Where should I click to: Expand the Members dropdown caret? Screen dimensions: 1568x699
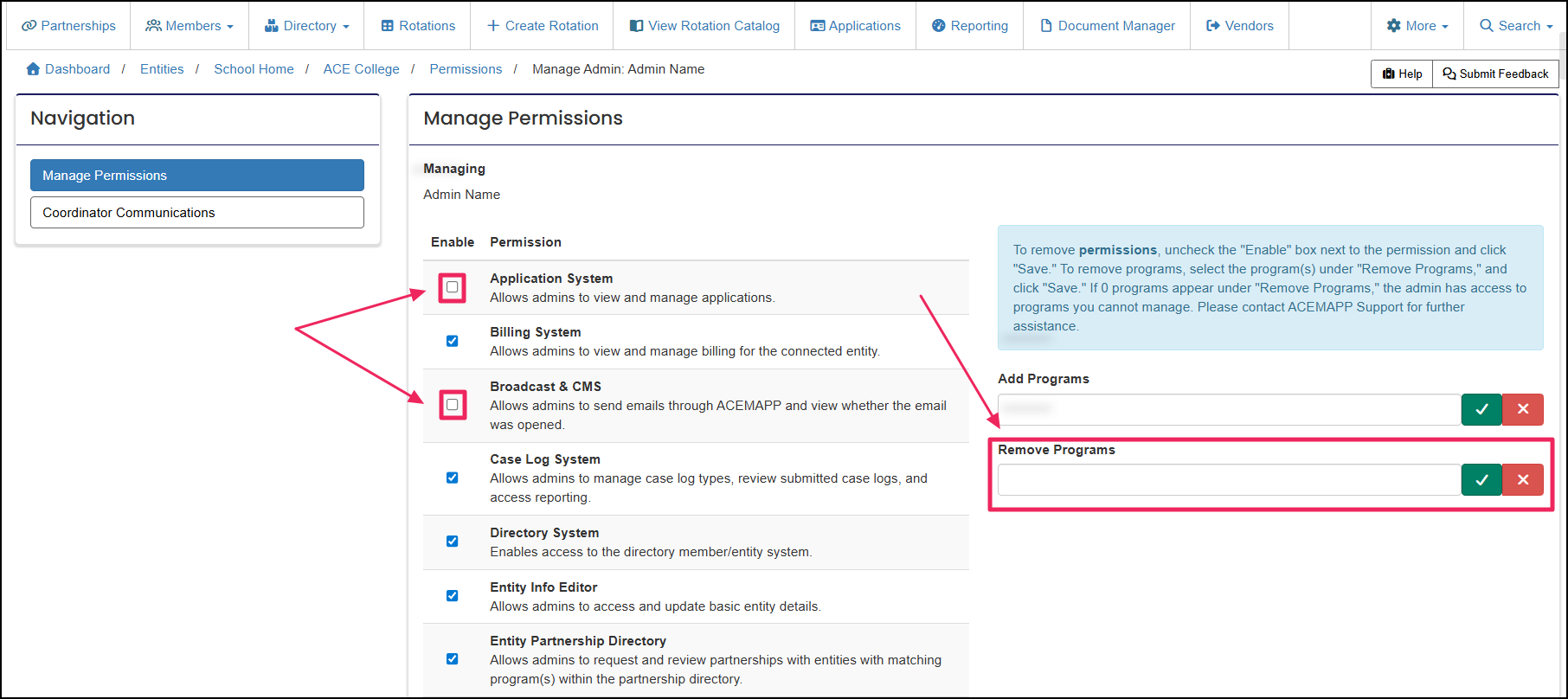[230, 27]
